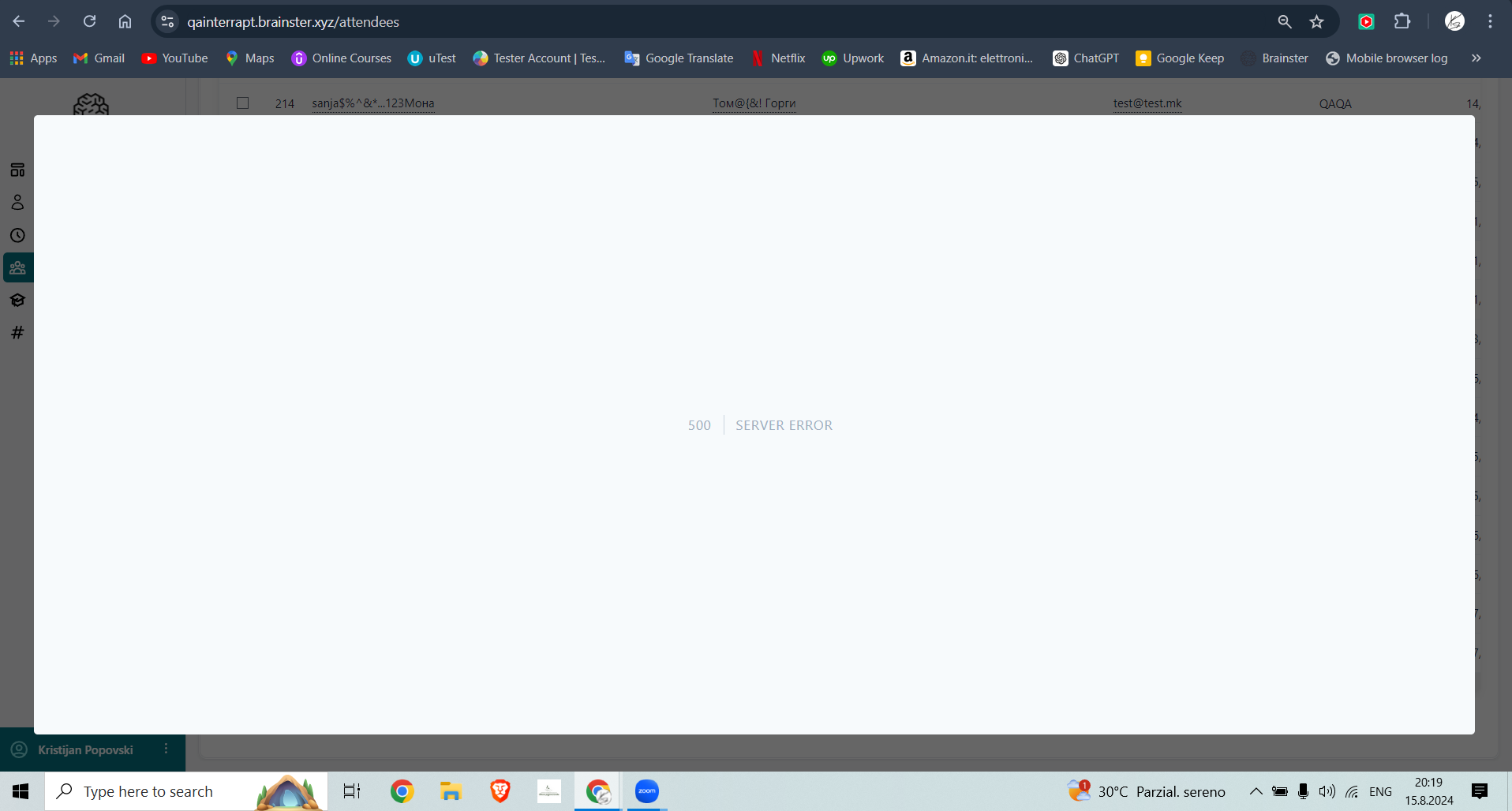This screenshot has width=1512, height=811.
Task: Open the Zoom app in taskbar
Action: [647, 791]
